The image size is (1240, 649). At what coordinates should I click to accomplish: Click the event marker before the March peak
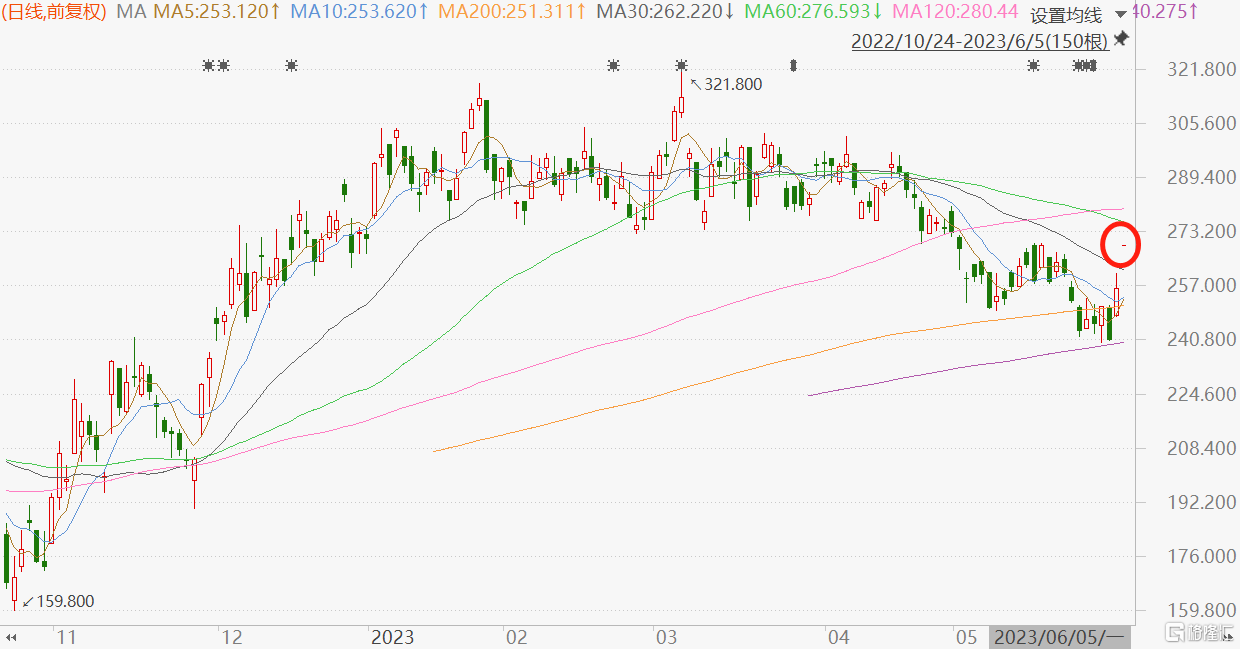tap(613, 66)
